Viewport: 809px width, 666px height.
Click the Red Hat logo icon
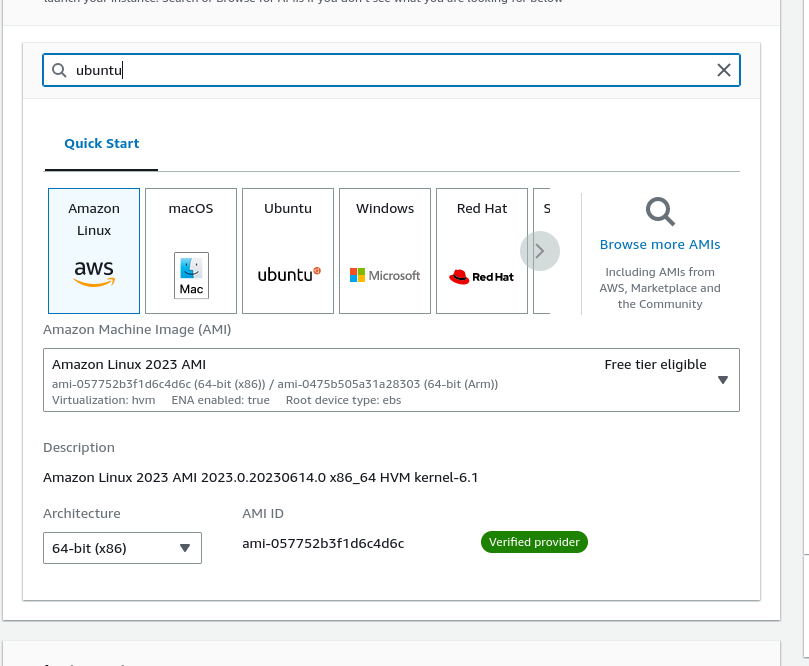[x=481, y=277]
